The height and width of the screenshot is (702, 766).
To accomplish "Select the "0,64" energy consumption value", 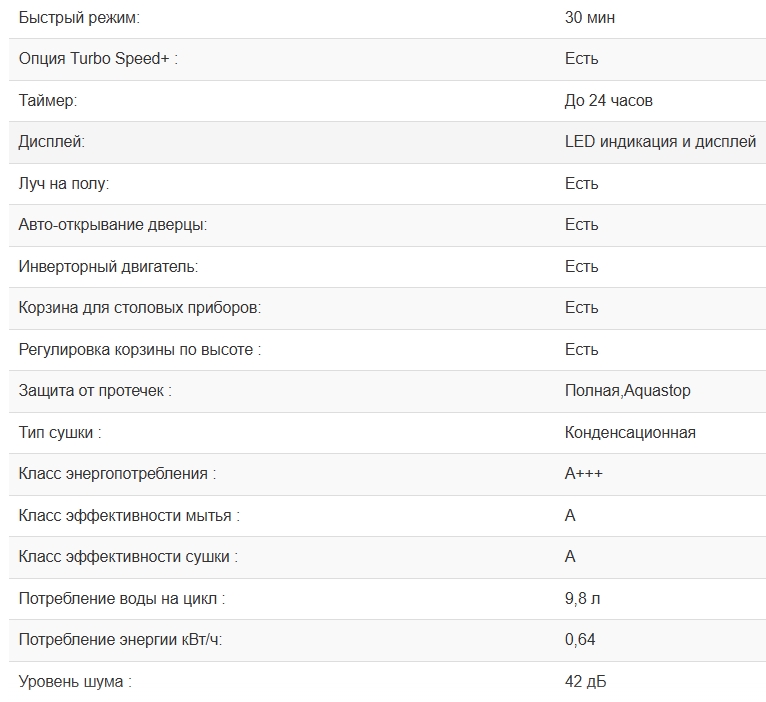I will (580, 640).
